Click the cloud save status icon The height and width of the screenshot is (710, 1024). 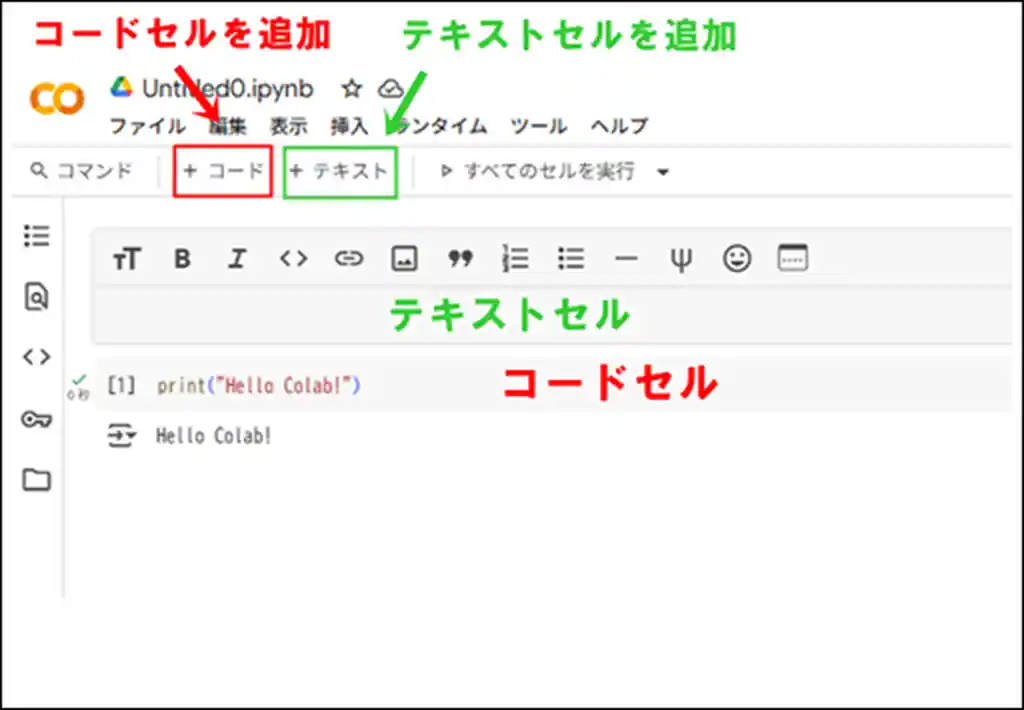coord(391,88)
